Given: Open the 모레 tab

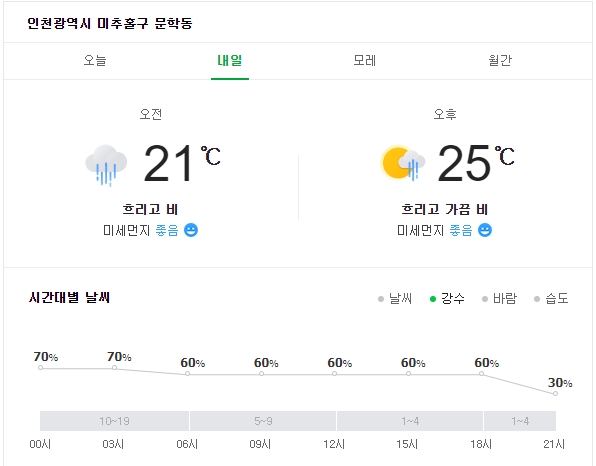Looking at the screenshot, I should (365, 60).
